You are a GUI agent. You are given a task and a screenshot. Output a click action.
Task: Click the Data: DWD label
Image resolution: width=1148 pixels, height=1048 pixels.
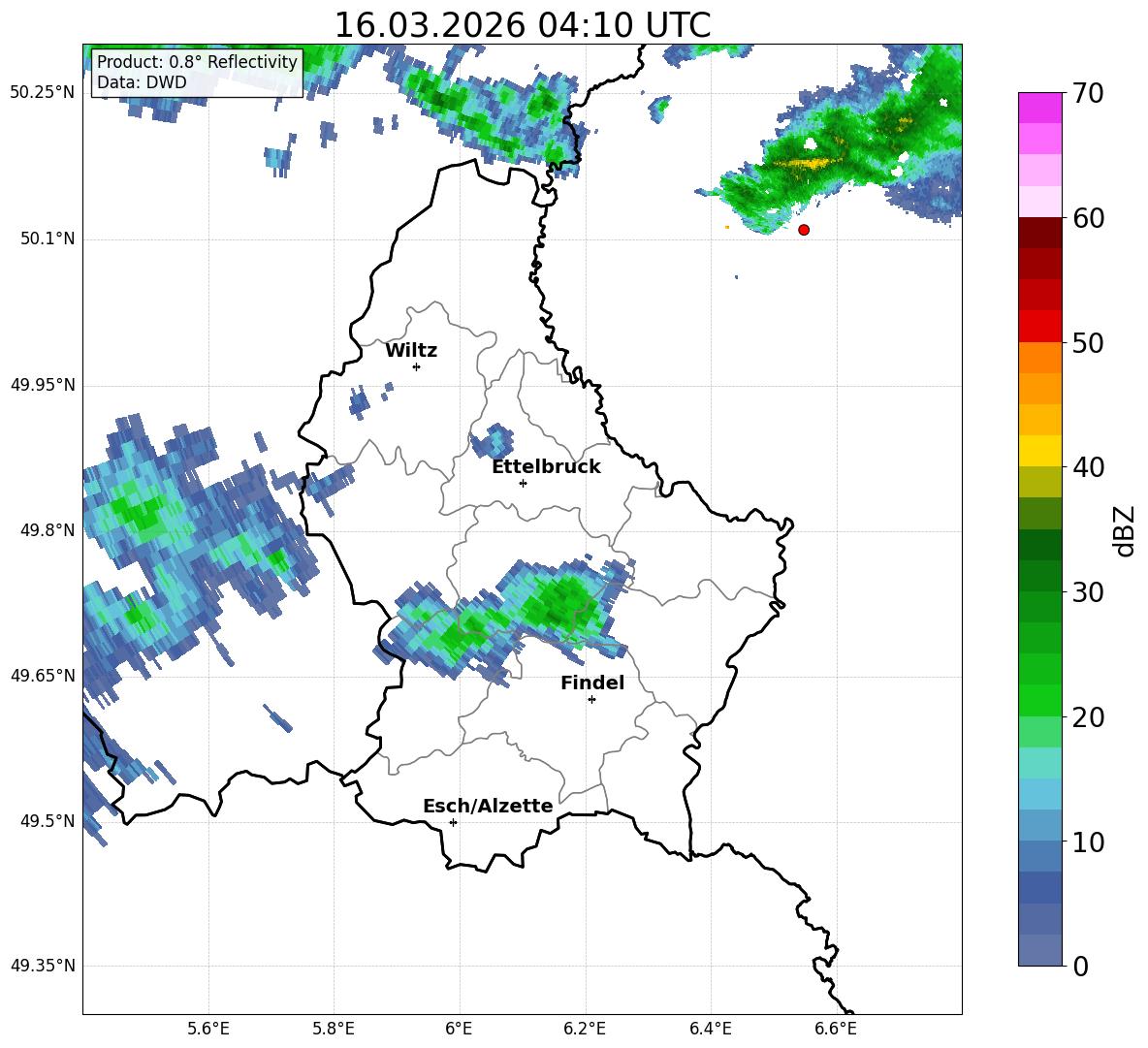142,82
